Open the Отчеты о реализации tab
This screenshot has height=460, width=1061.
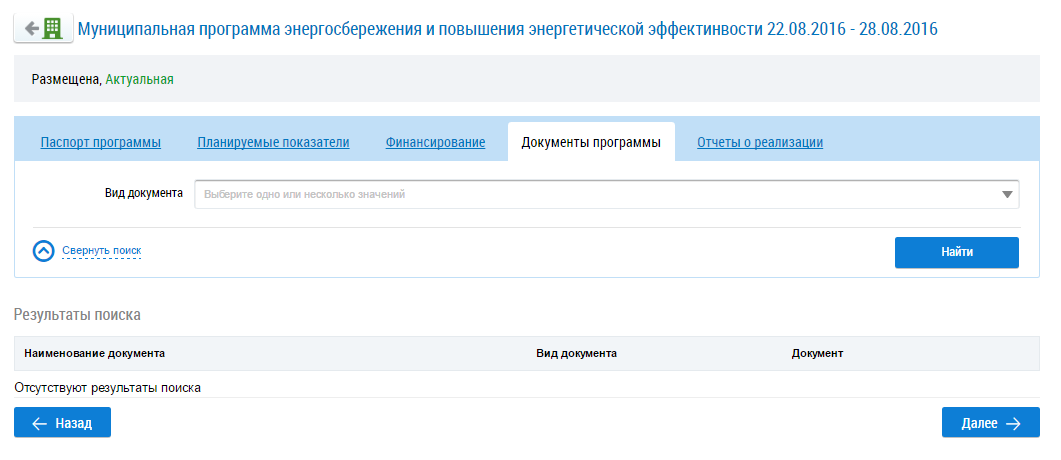click(x=759, y=142)
